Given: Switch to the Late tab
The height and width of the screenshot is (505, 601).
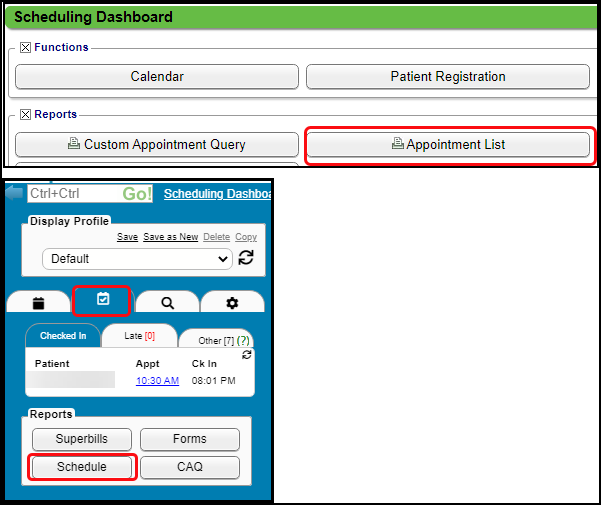Looking at the screenshot, I should (139, 336).
